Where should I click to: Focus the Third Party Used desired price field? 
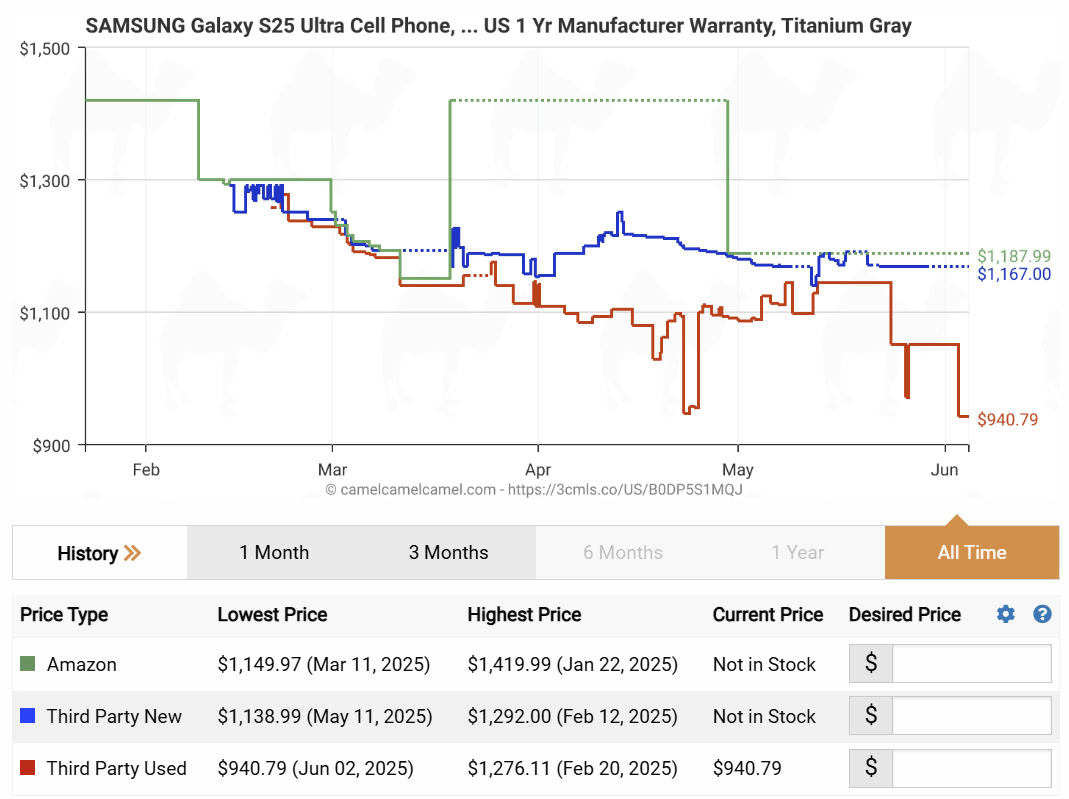[970, 768]
